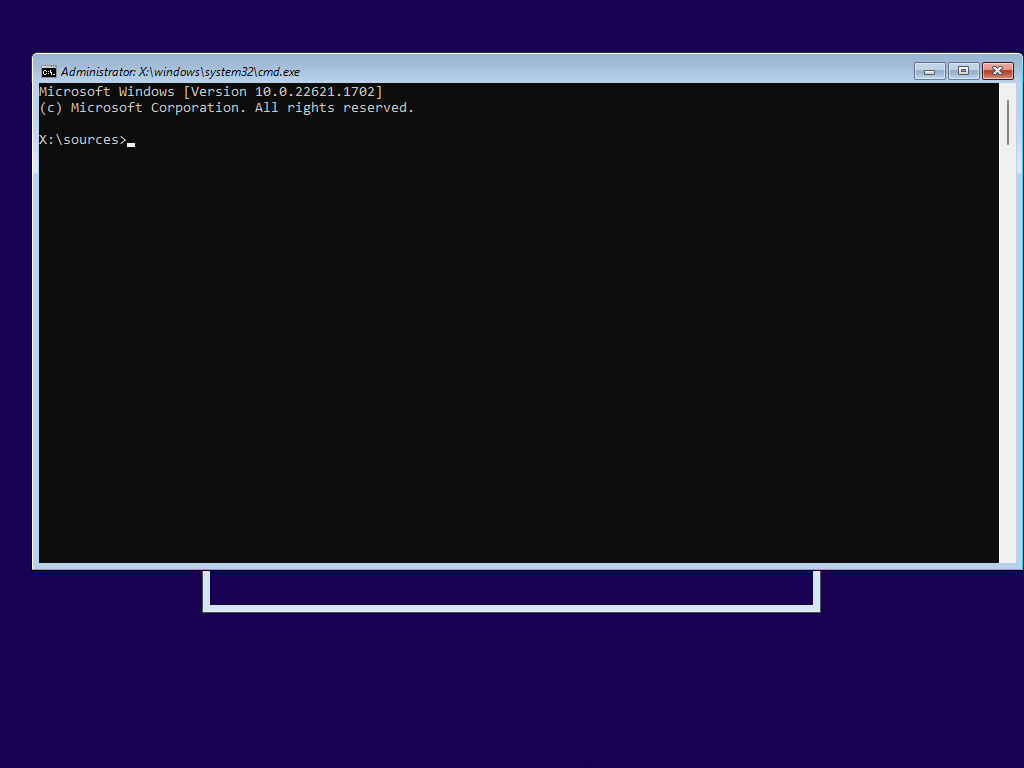Click inside the black console output area
This screenshot has width=1024, height=768.
point(500,350)
